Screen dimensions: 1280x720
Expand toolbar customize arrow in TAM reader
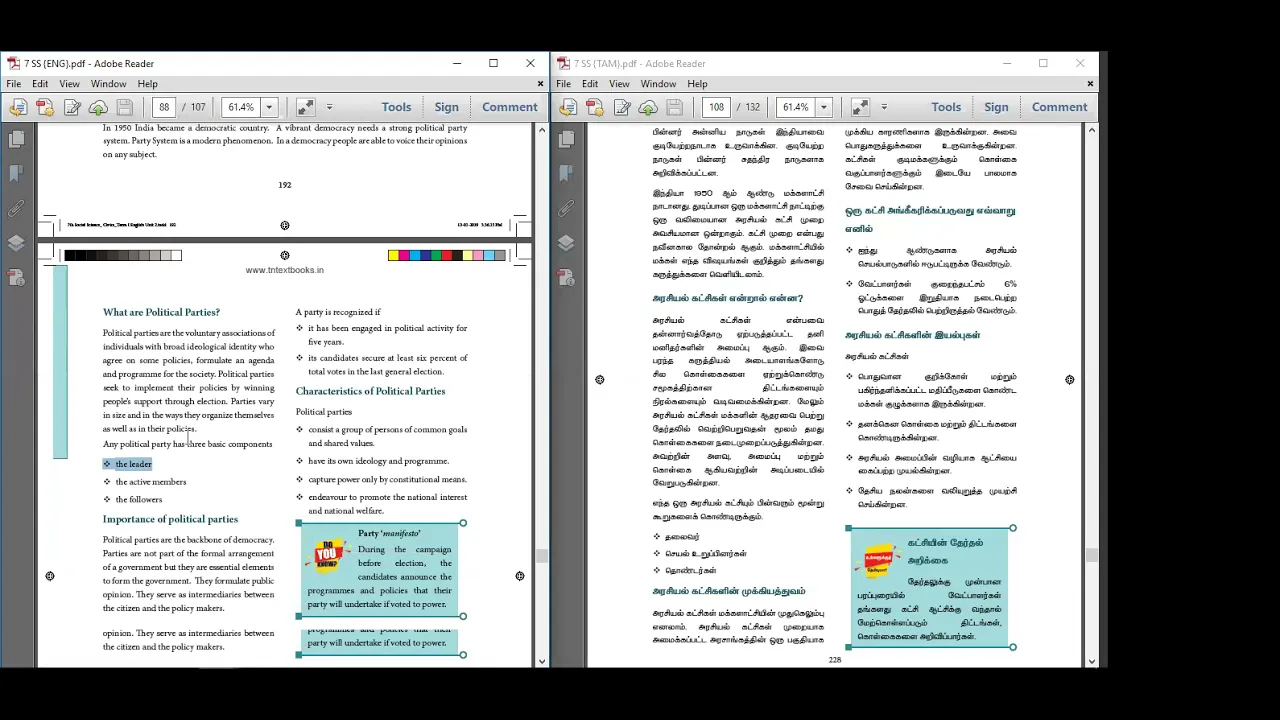[883, 107]
